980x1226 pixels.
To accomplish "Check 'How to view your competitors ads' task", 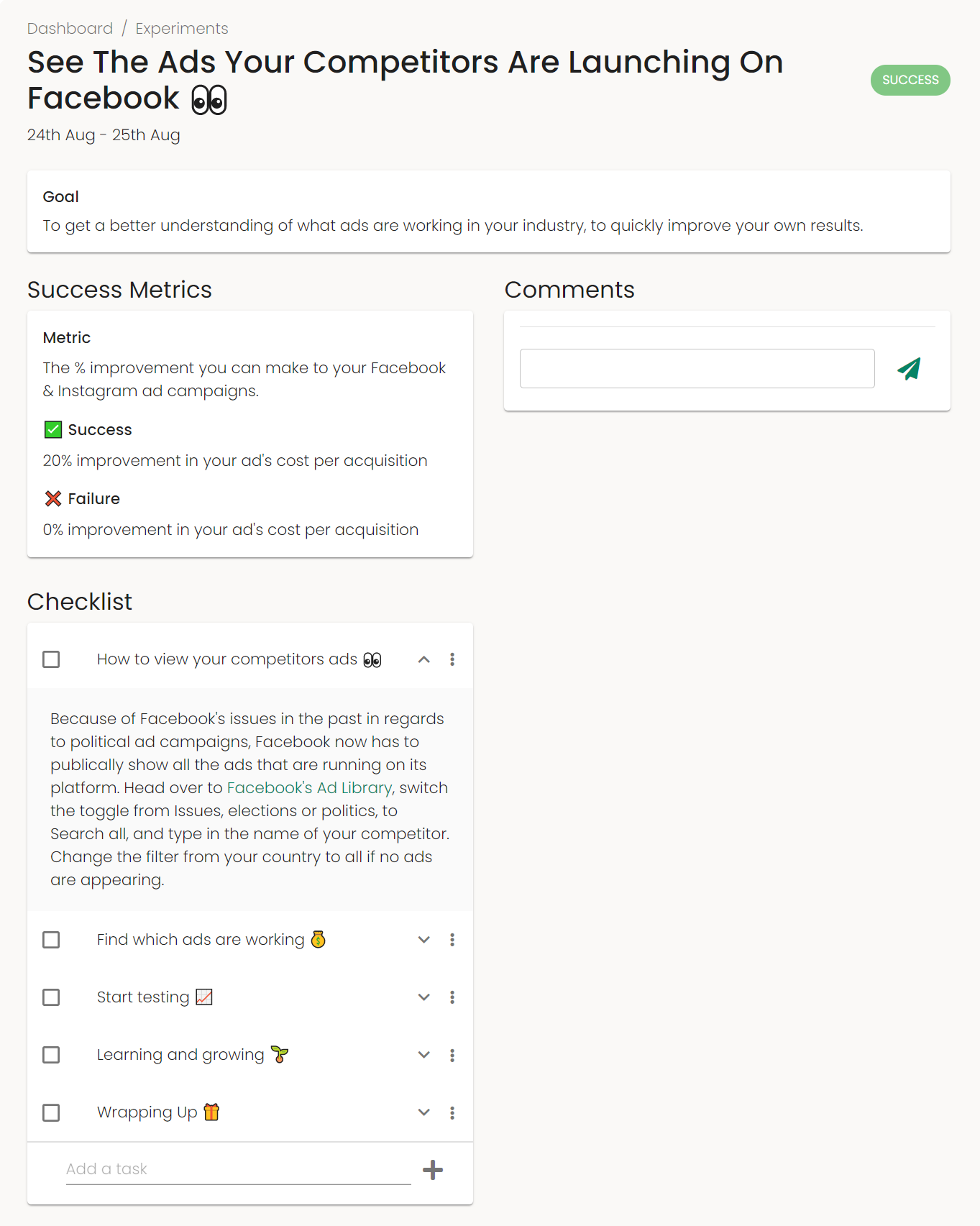I will [x=51, y=659].
